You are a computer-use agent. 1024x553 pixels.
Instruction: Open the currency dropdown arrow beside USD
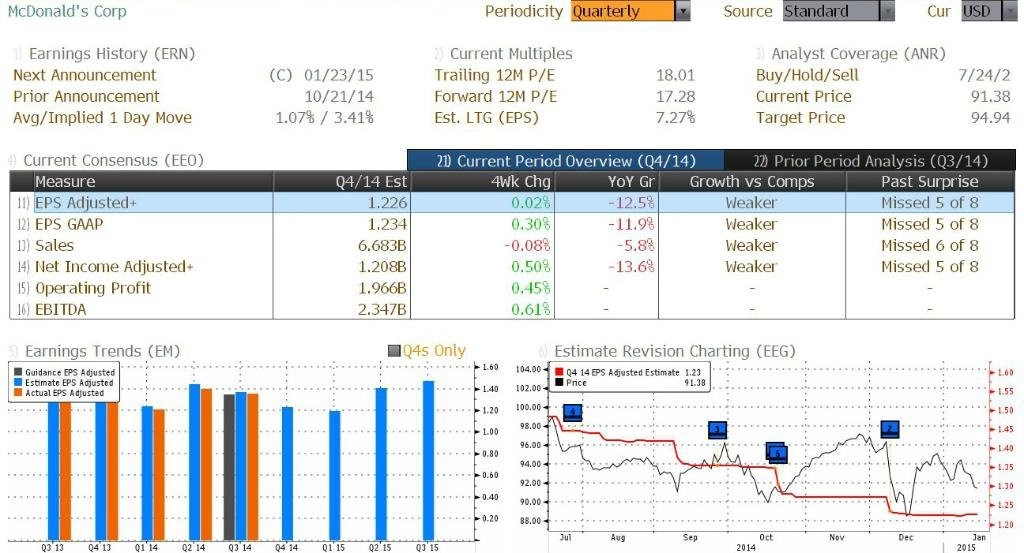[x=1010, y=11]
